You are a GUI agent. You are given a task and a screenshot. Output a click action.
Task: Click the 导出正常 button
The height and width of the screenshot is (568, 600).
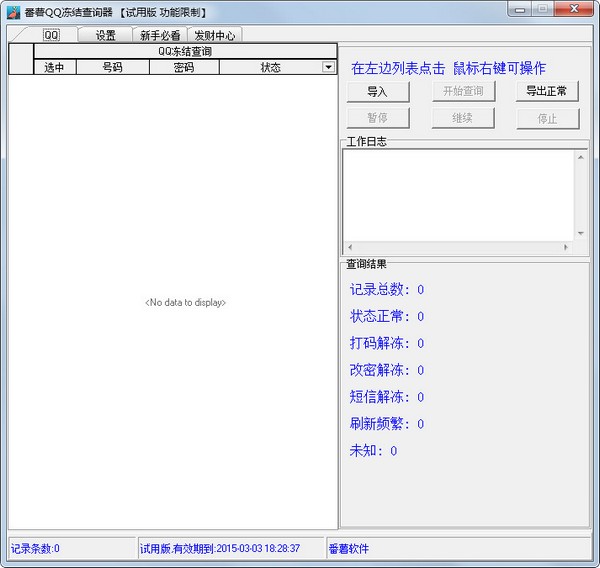click(547, 92)
